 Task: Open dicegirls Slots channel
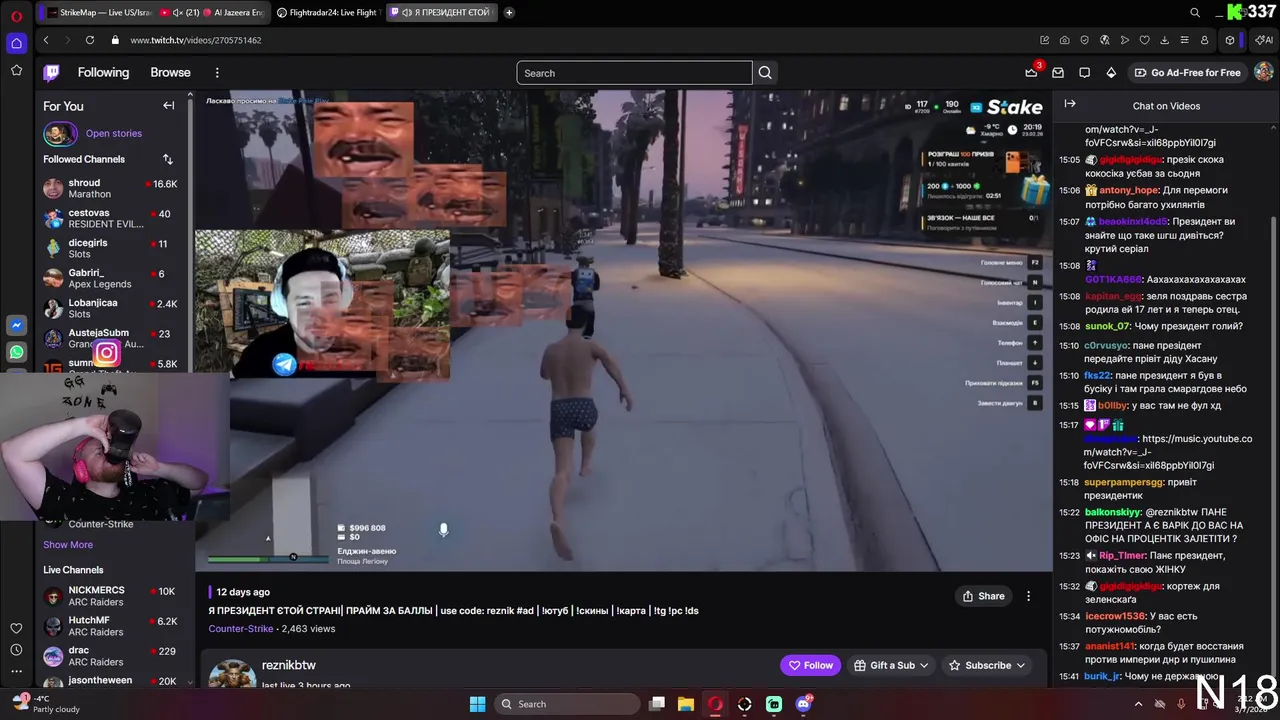(110, 248)
